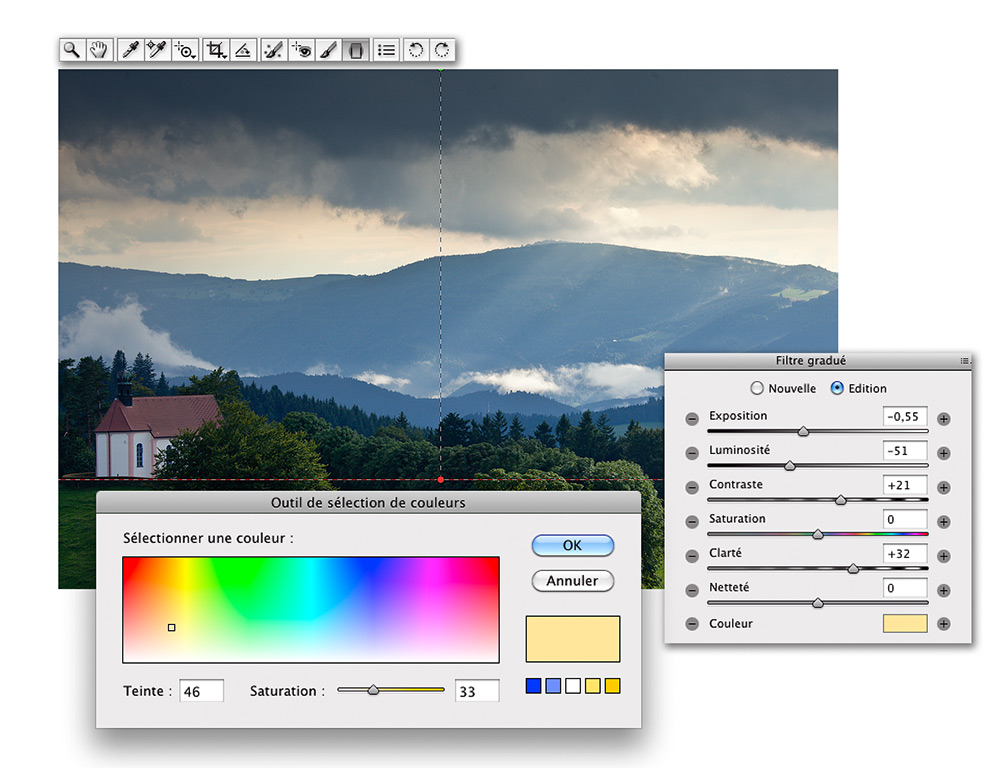Select the Red Eye Removal tool

[301, 50]
